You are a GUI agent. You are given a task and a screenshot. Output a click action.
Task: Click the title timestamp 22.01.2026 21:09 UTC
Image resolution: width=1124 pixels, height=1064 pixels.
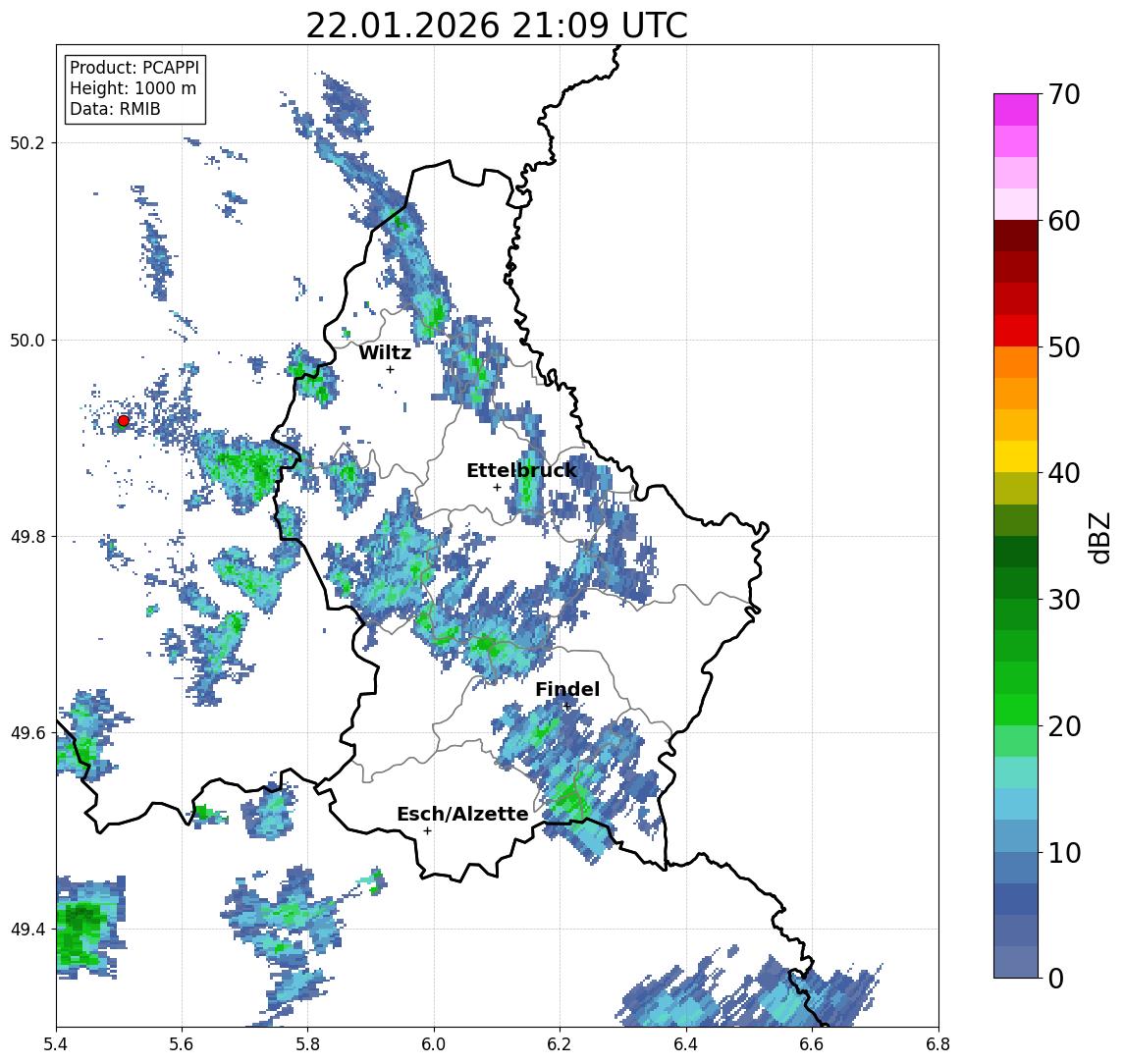pos(497,26)
